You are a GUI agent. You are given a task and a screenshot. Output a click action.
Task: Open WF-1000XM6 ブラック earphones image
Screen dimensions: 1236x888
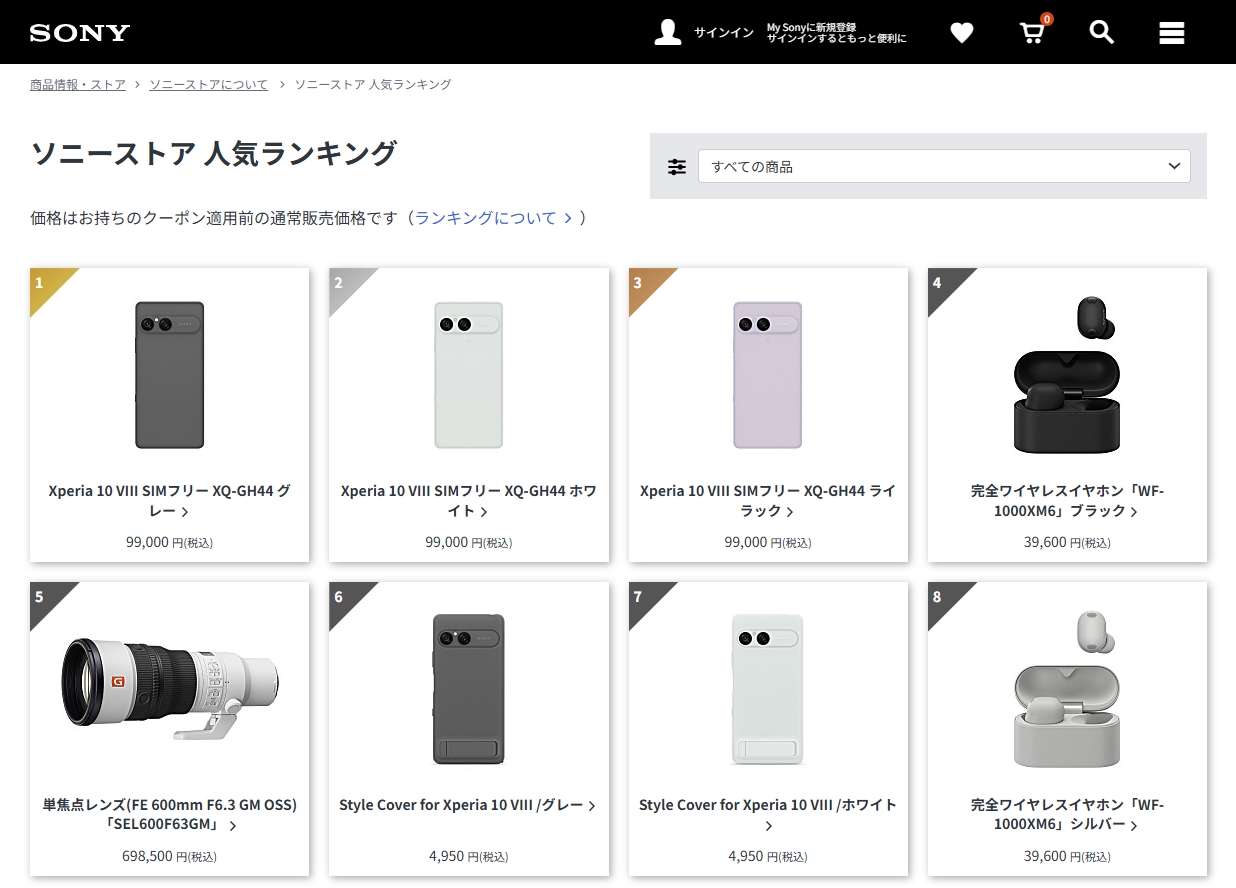point(1067,375)
